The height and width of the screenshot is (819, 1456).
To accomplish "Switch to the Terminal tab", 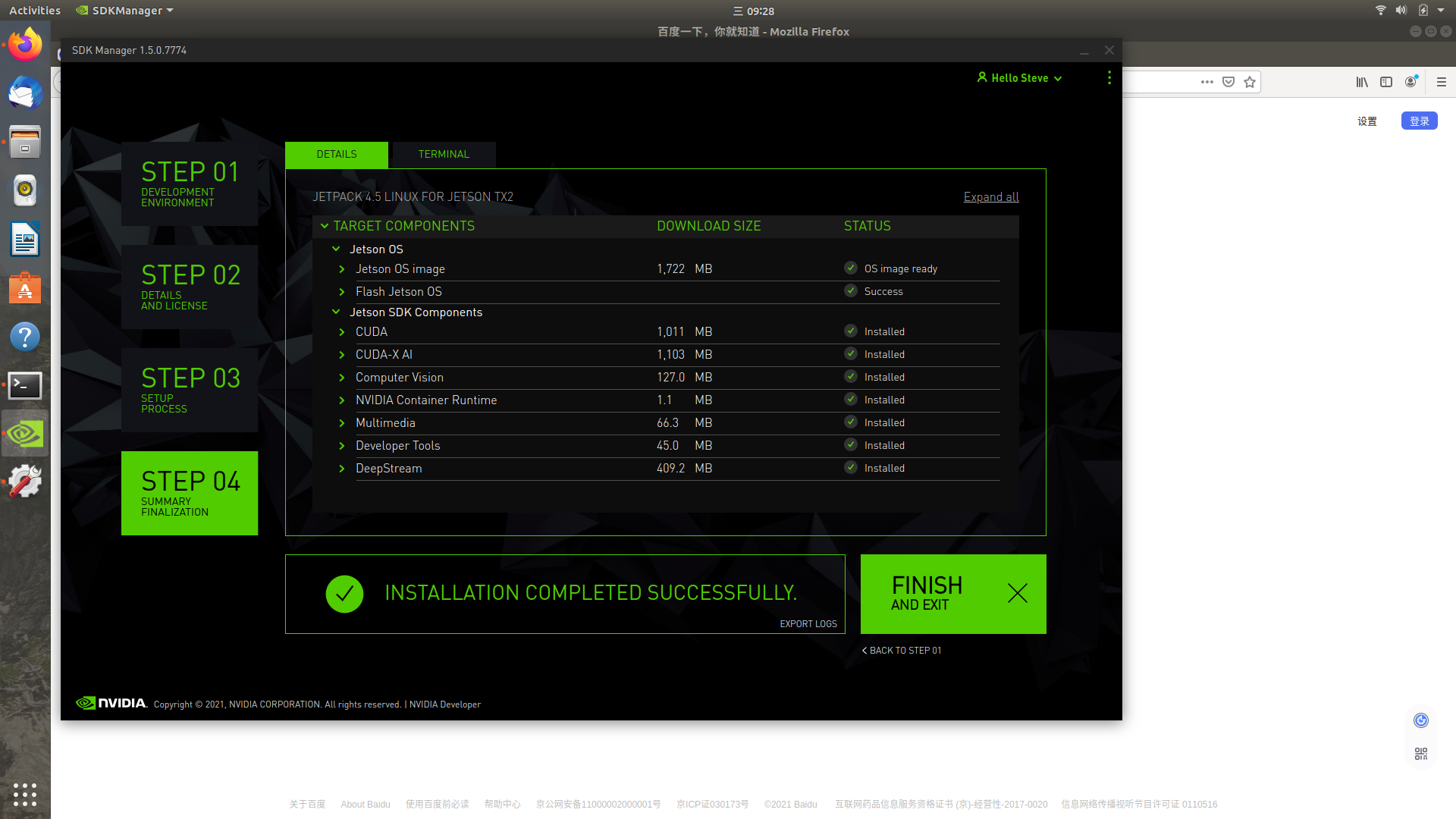I will (x=444, y=154).
